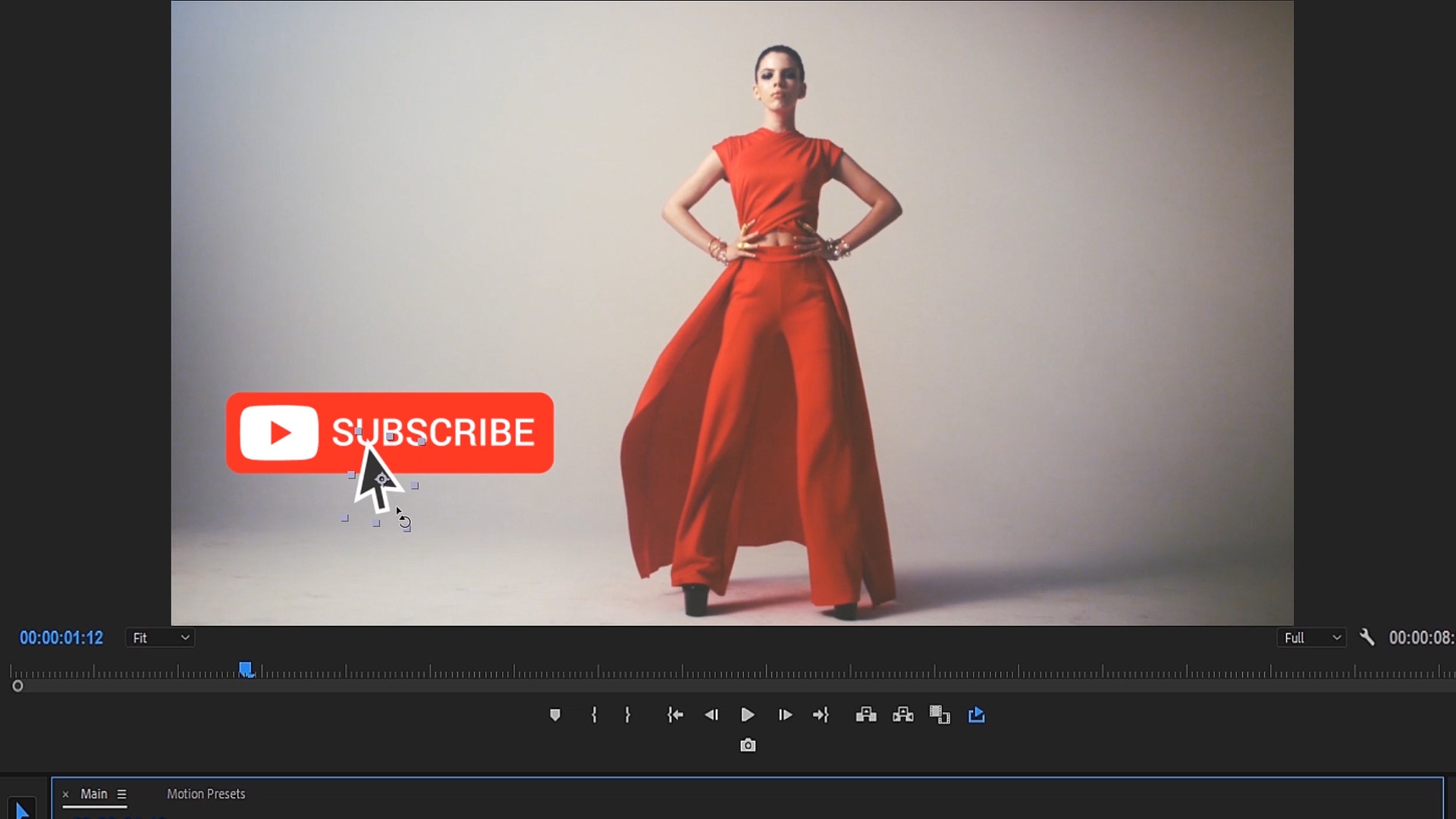
Task: Click the blue playhead on the time ruler
Action: pyautogui.click(x=246, y=669)
